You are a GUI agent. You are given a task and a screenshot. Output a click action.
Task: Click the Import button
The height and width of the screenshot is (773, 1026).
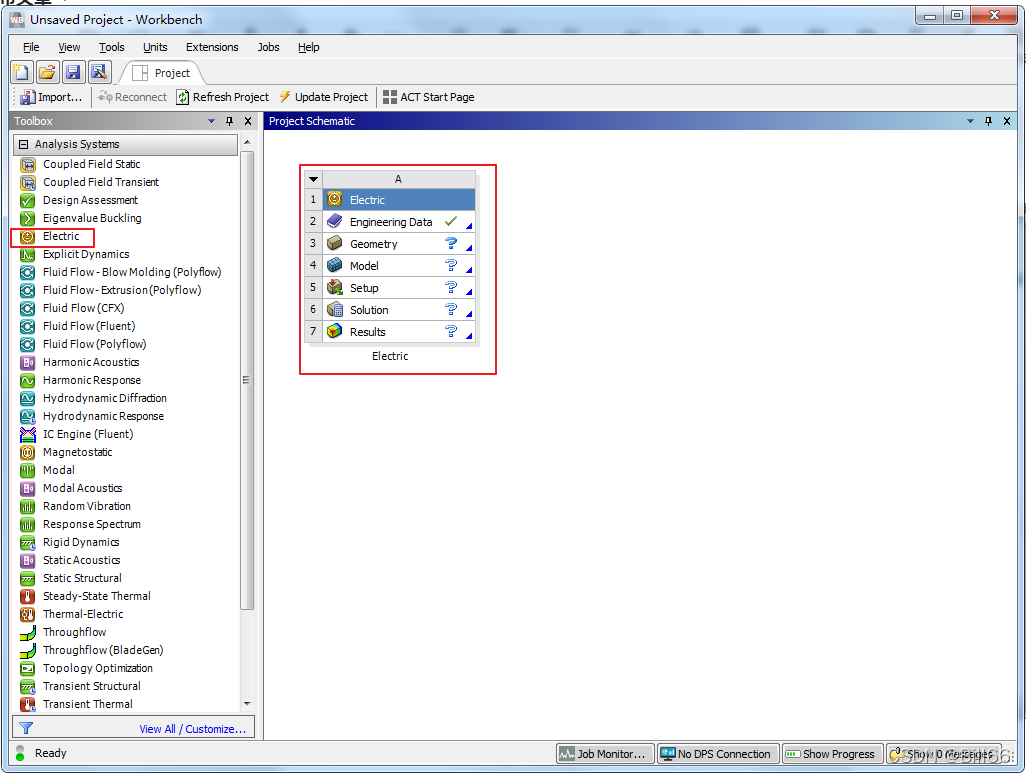pos(51,97)
